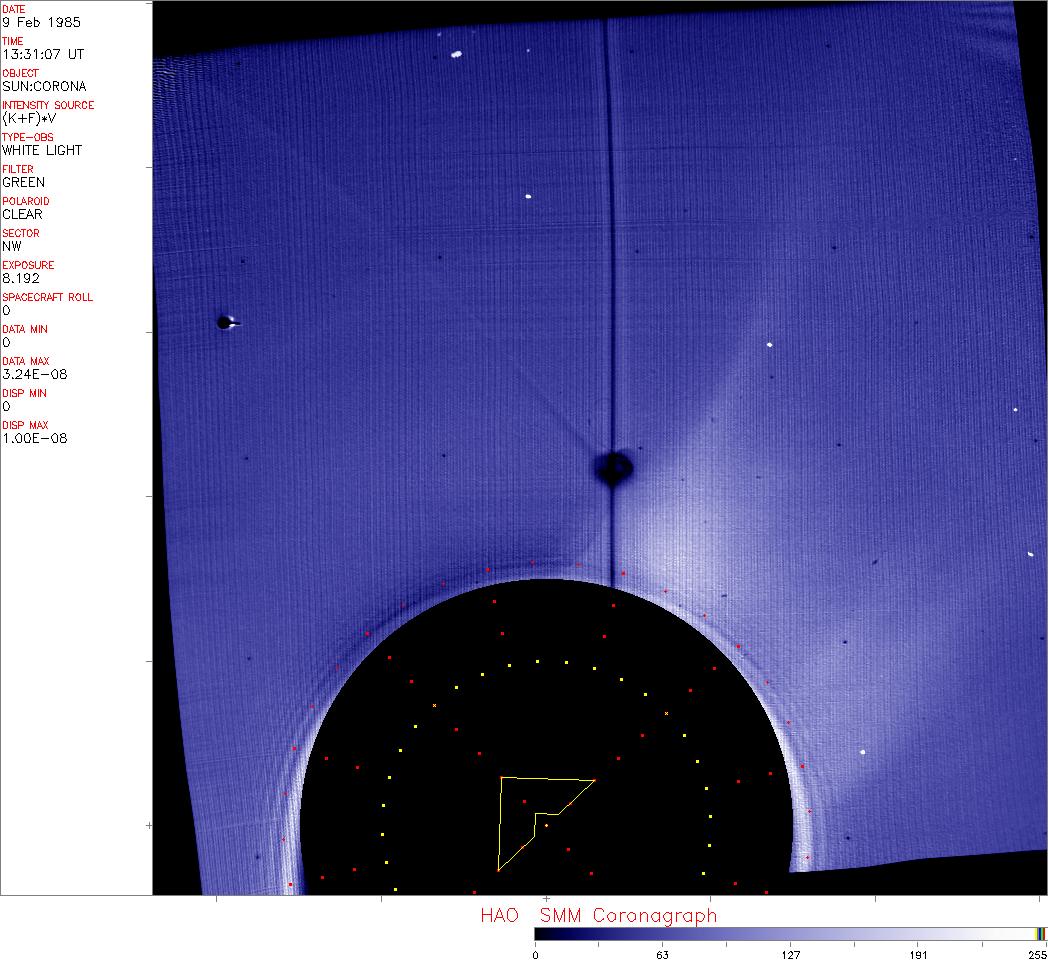The width and height of the screenshot is (1048, 960).
Task: Select the SUN:CORONA object value
Action: tap(44, 86)
